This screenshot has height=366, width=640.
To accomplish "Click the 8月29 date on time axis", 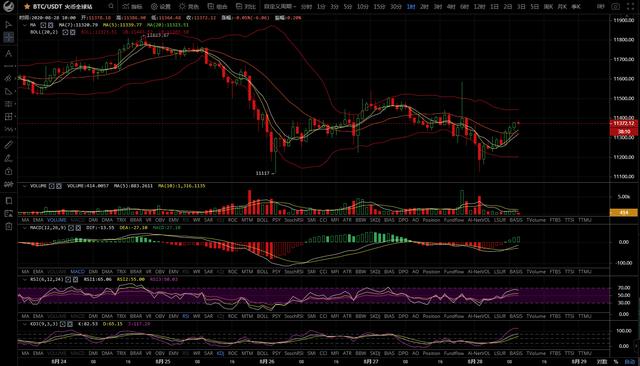I will coord(579,362).
